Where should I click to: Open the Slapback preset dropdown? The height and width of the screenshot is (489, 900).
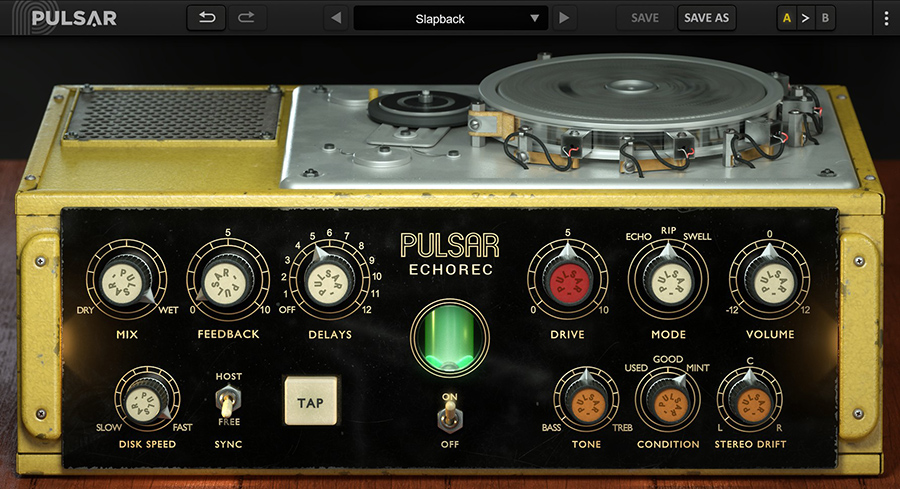tap(451, 18)
